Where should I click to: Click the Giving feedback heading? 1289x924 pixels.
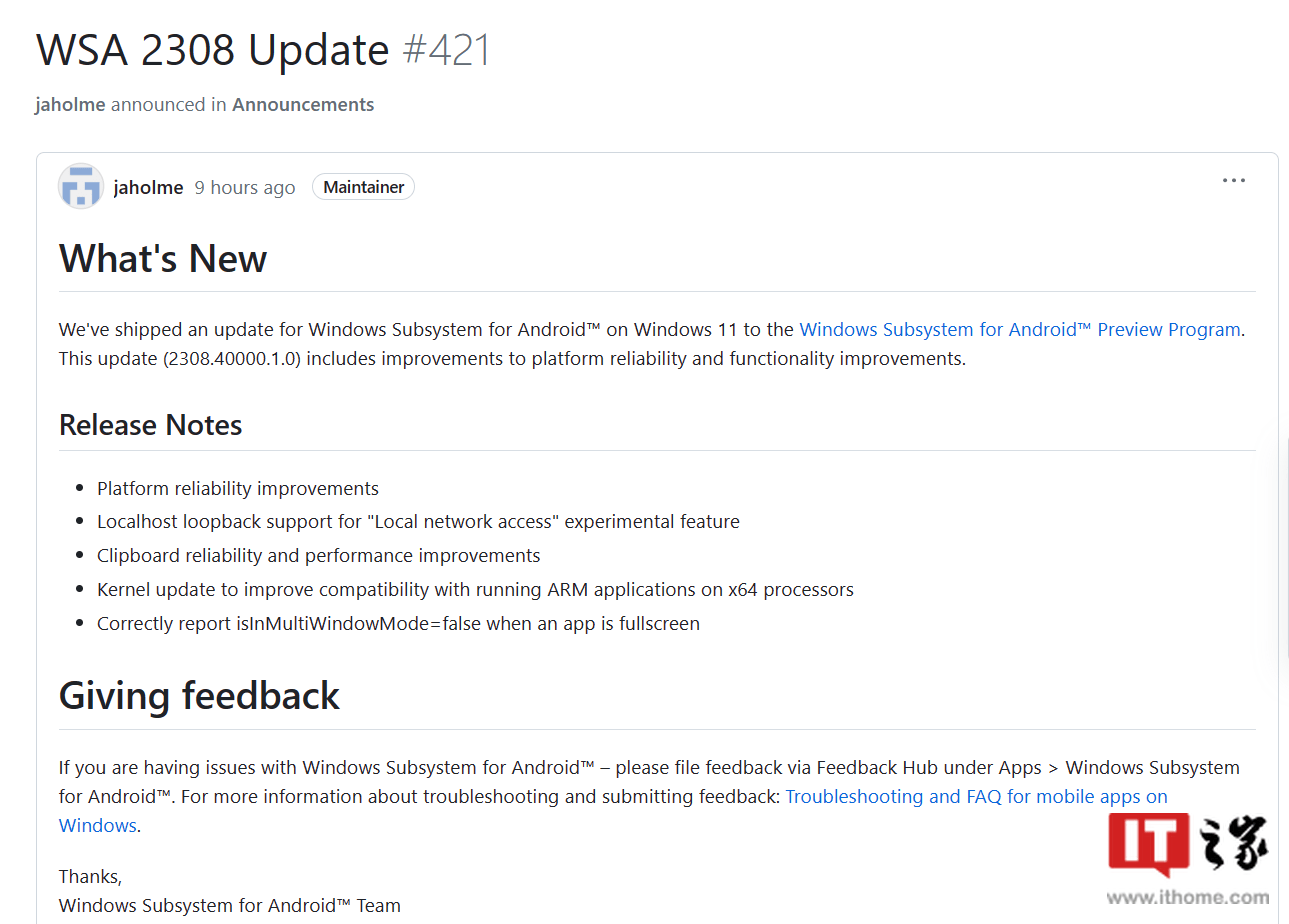[x=199, y=695]
